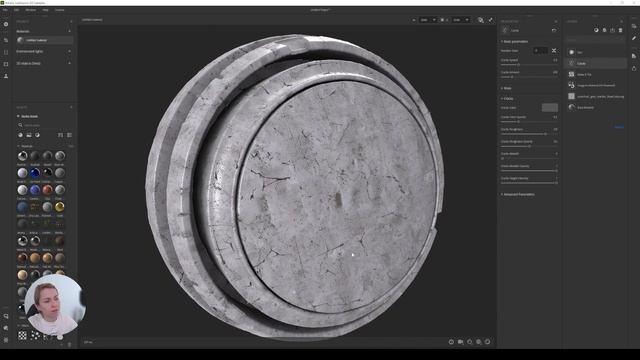The image size is (640, 360).
Task: Click the asset search field
Action: [44, 125]
